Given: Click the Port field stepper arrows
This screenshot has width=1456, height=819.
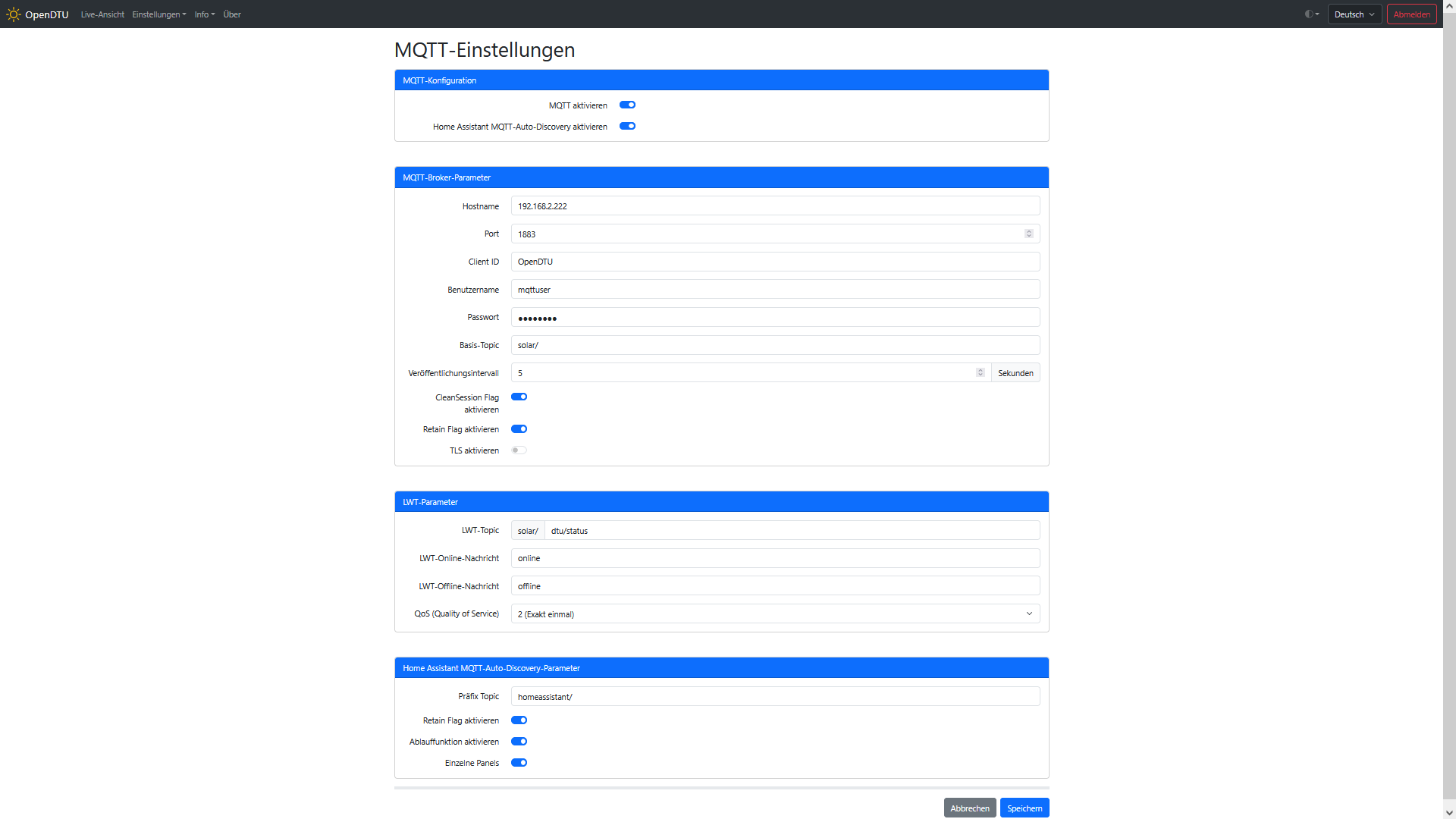Looking at the screenshot, I should pos(1029,234).
